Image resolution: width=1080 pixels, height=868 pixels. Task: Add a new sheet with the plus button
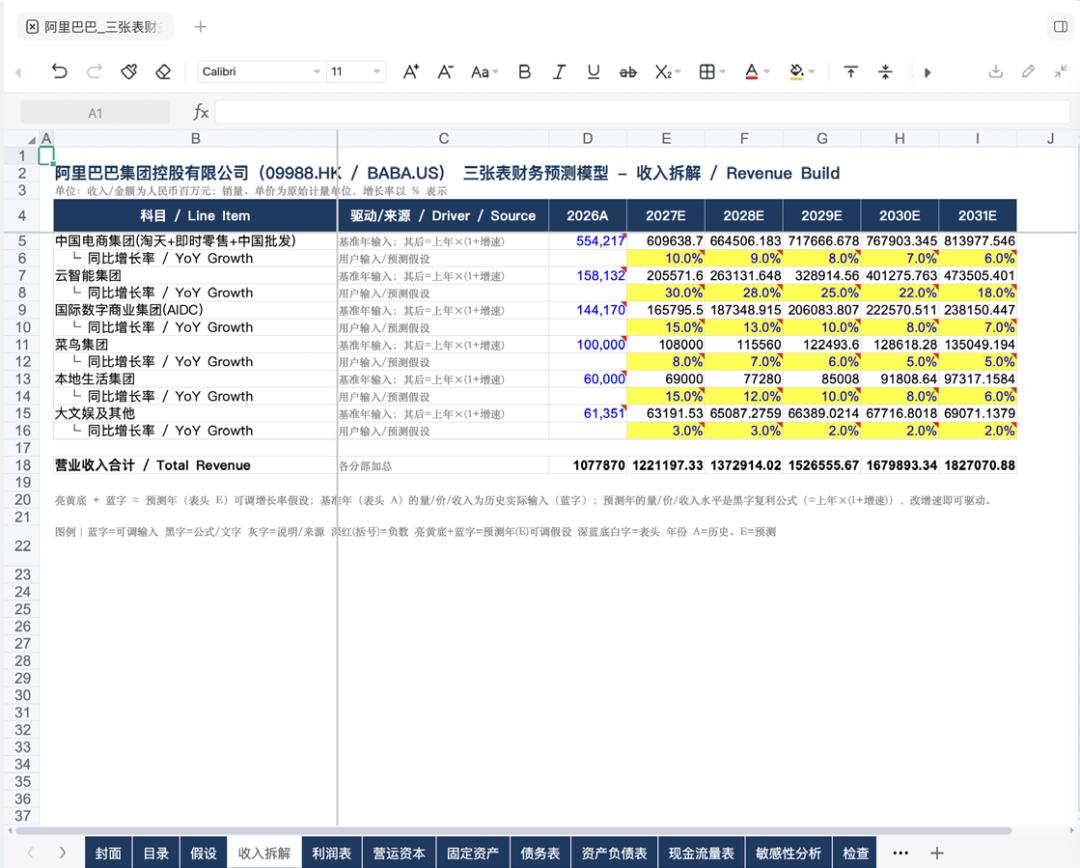[937, 853]
